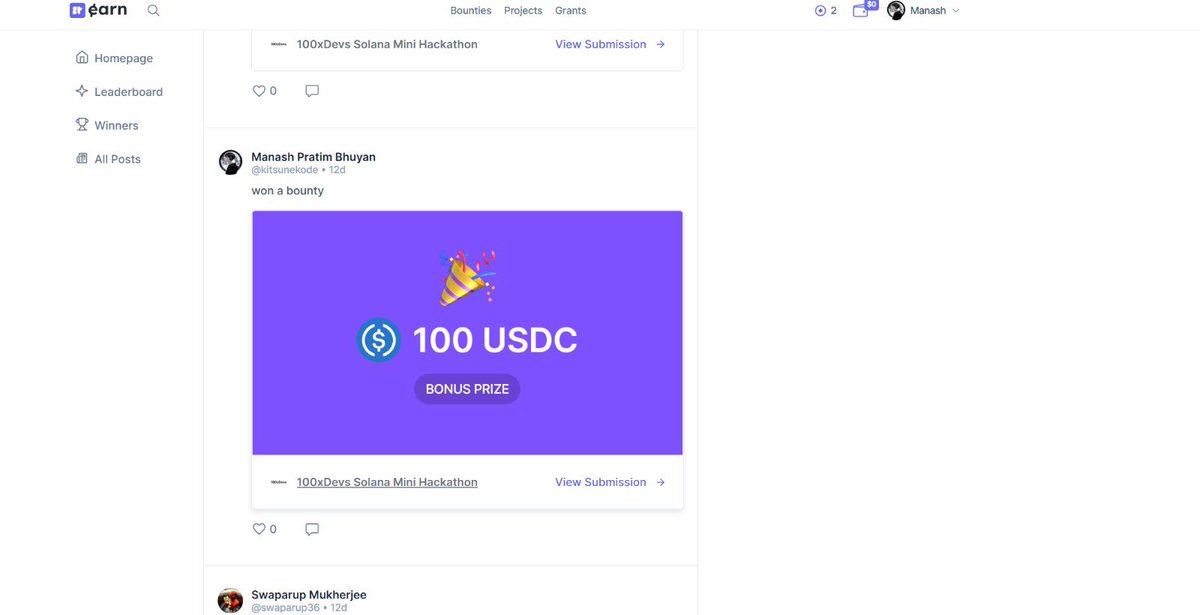Viewport: 1200px width, 615px height.
Task: Open comments on the top post
Action: point(312,91)
